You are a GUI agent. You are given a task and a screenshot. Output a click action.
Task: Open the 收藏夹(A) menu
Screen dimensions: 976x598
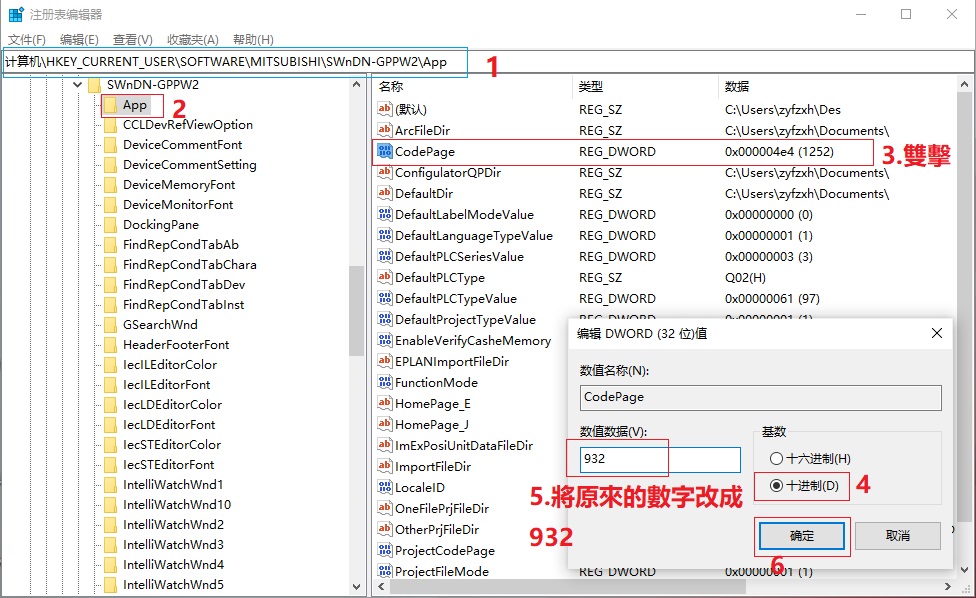192,40
